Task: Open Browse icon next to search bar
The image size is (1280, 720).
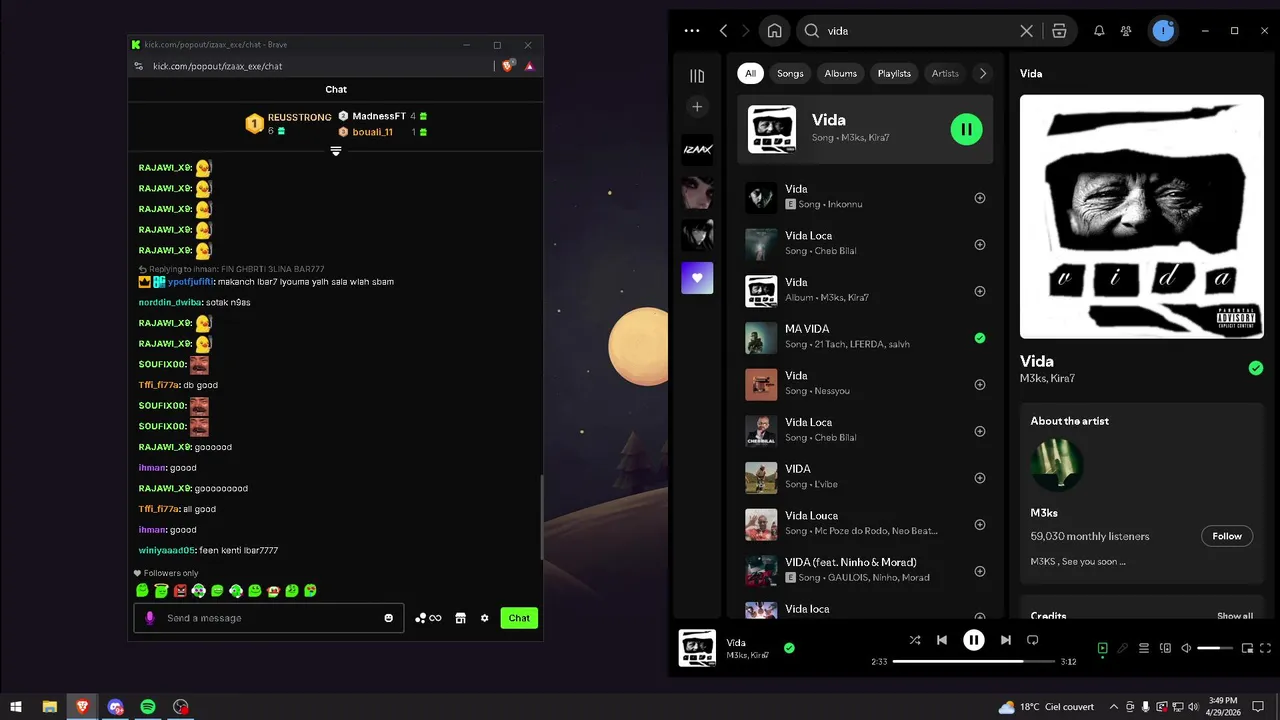Action: [1059, 31]
